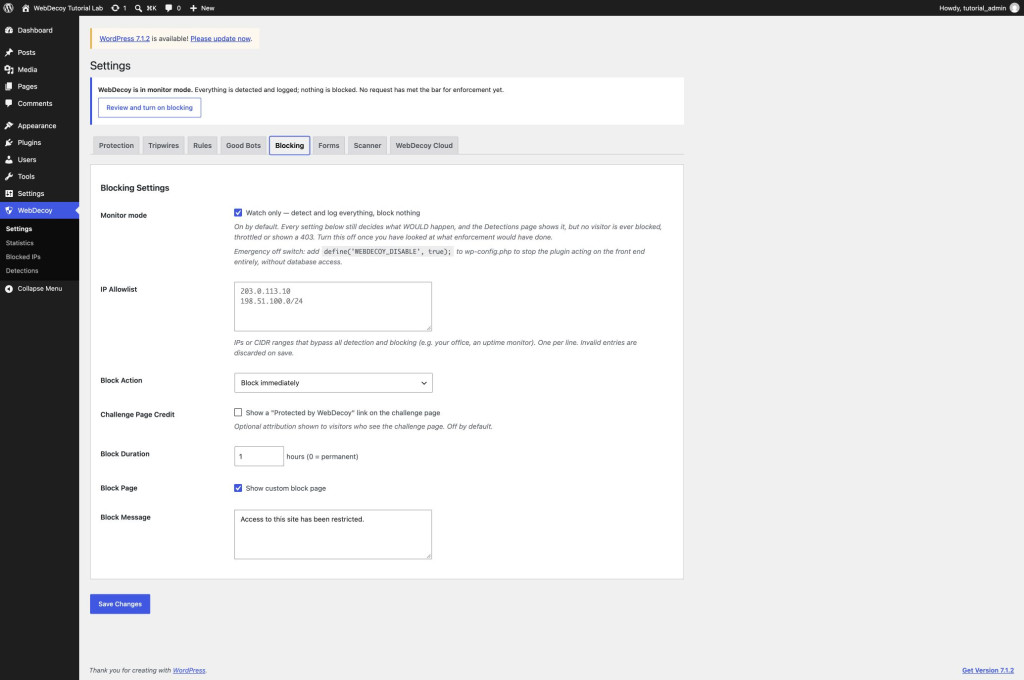Open the search icon in admin bar
1024x680 pixels.
[x=138, y=8]
